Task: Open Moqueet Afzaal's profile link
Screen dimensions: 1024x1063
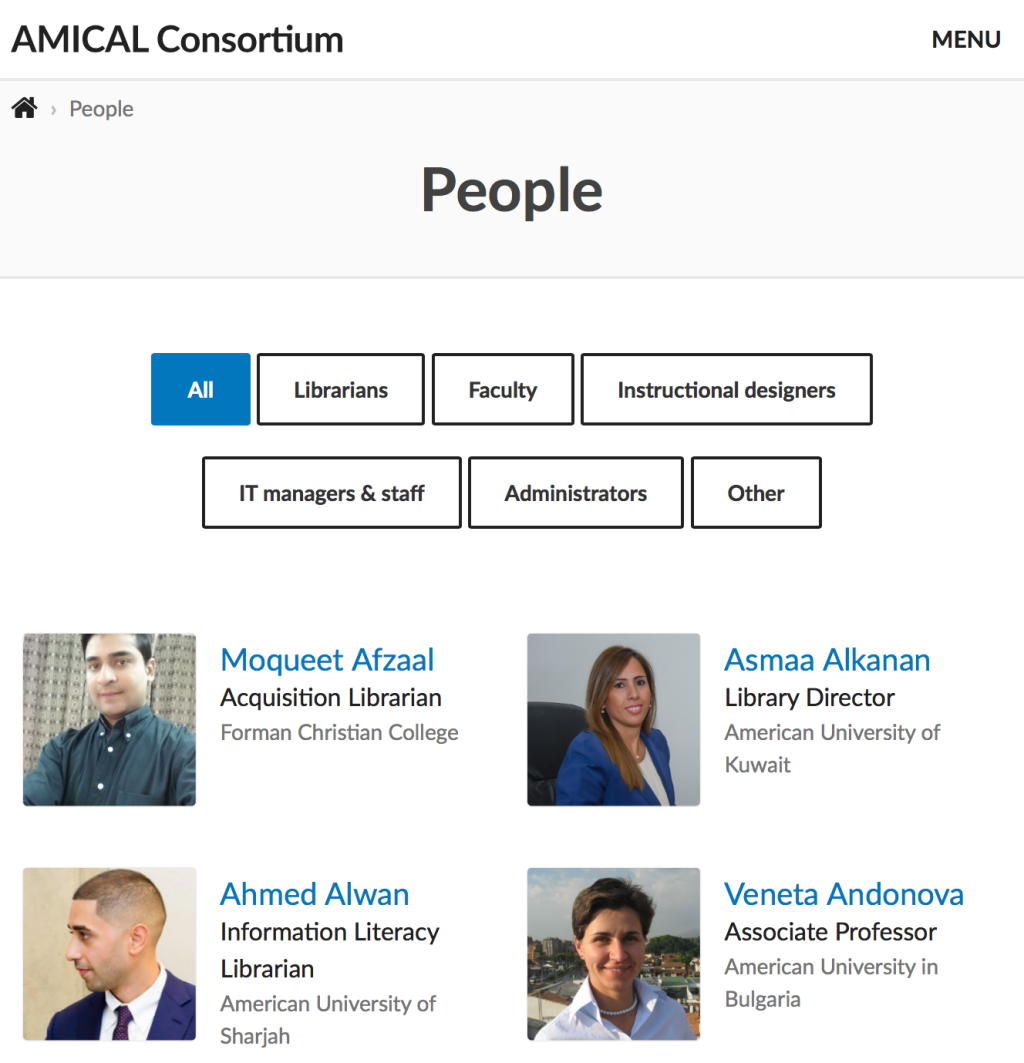Action: pos(327,660)
